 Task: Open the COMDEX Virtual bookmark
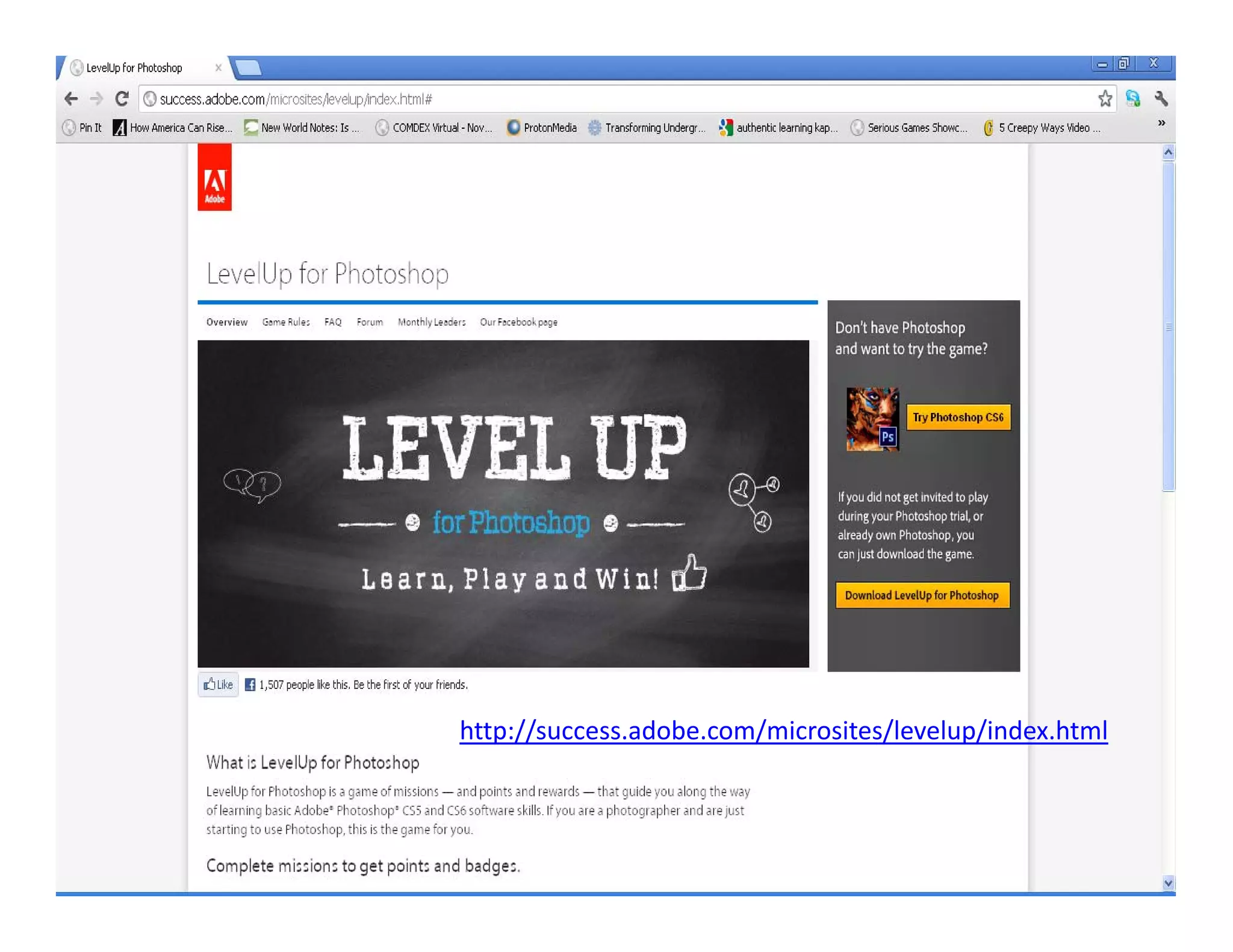point(433,128)
